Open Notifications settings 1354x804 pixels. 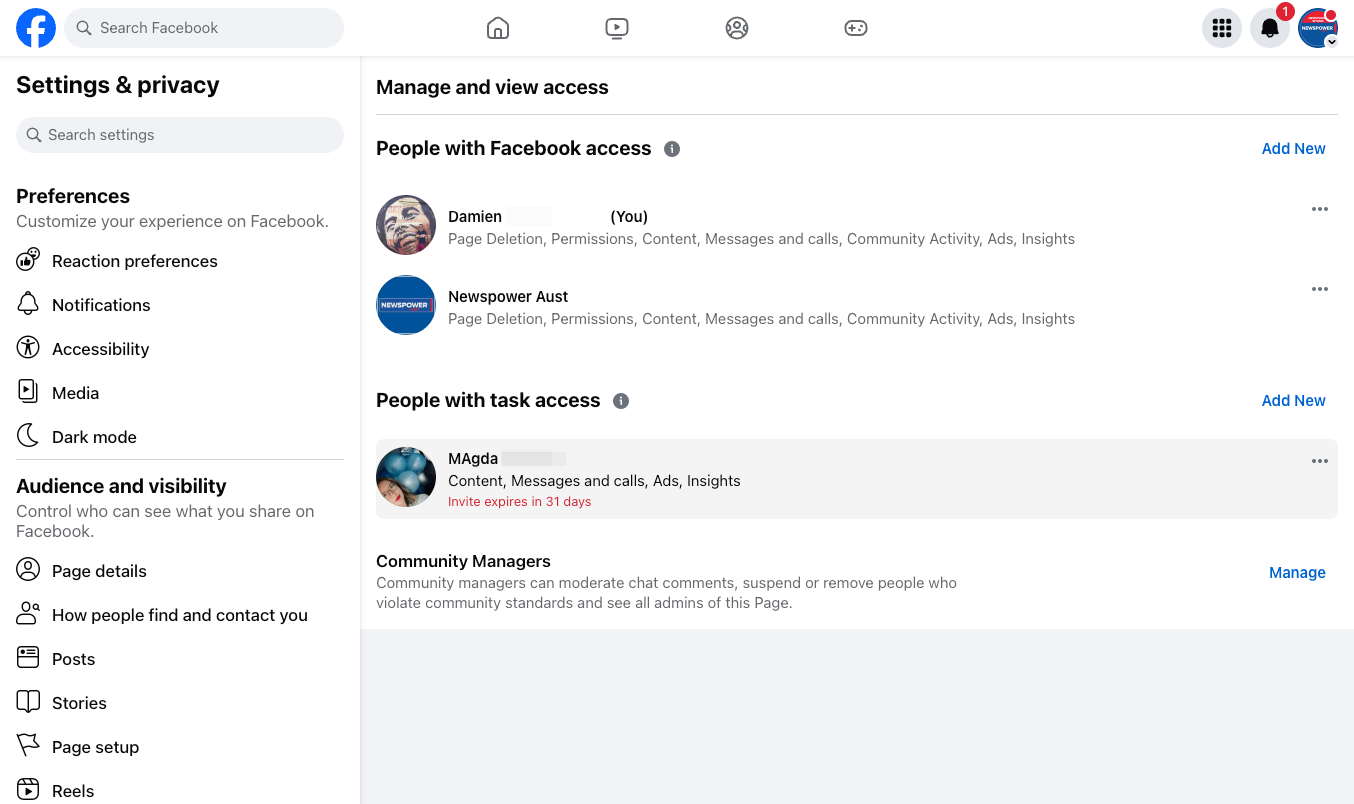pos(180,305)
